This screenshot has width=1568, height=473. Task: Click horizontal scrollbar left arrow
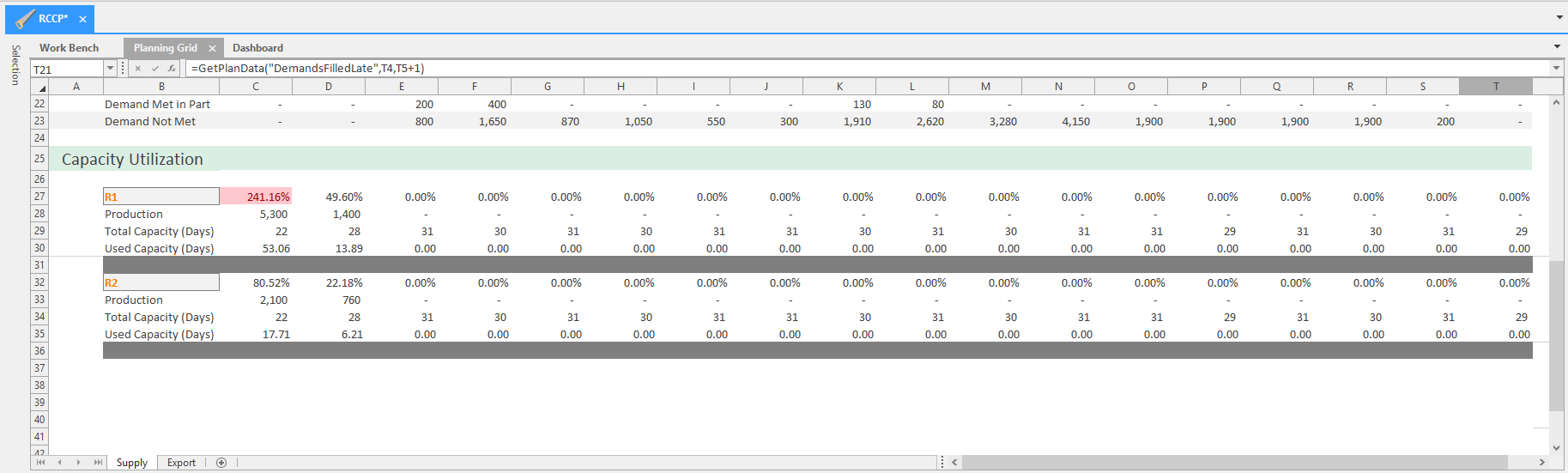(954, 463)
